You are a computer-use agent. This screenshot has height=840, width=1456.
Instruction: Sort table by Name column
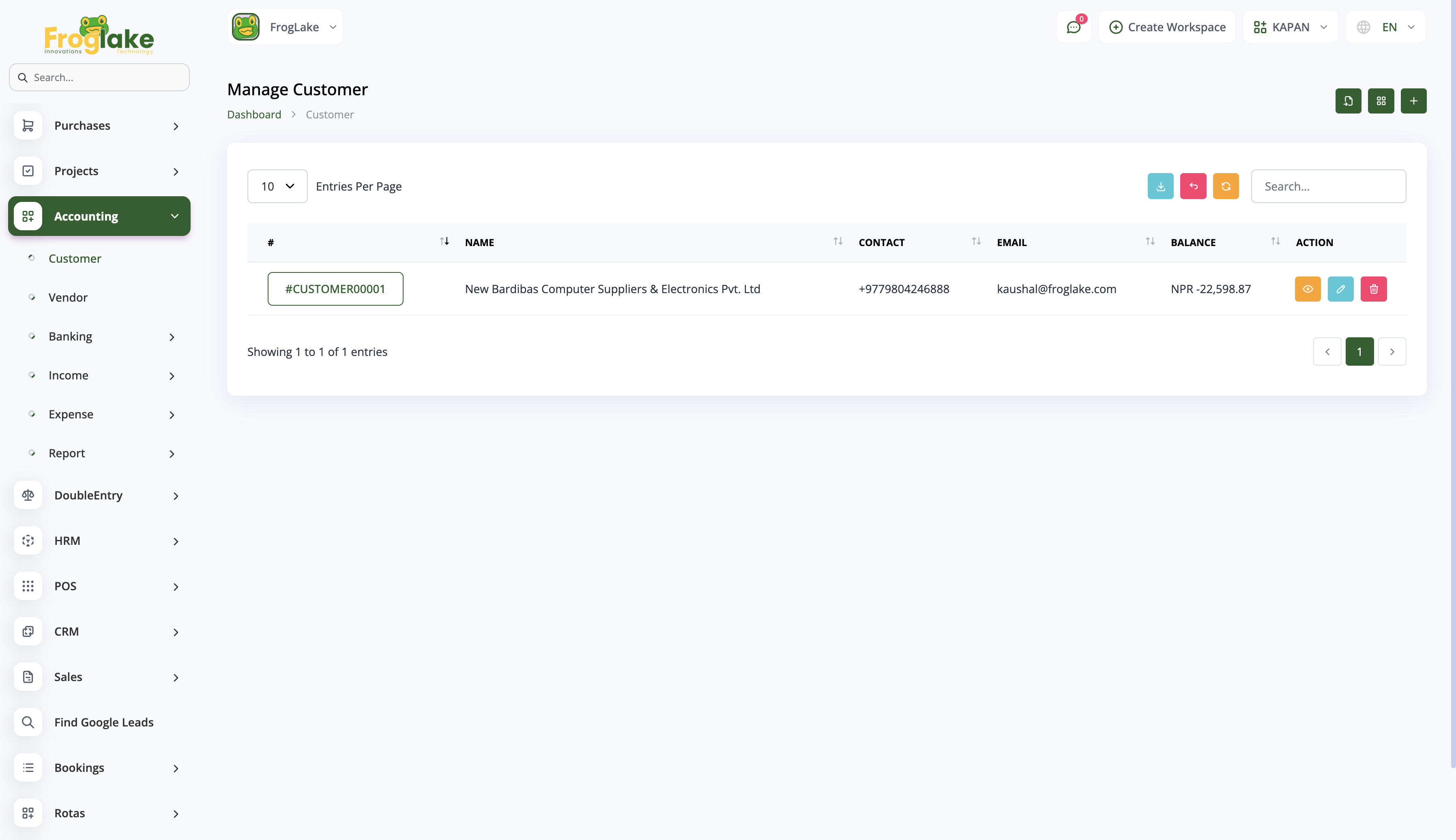pos(838,242)
